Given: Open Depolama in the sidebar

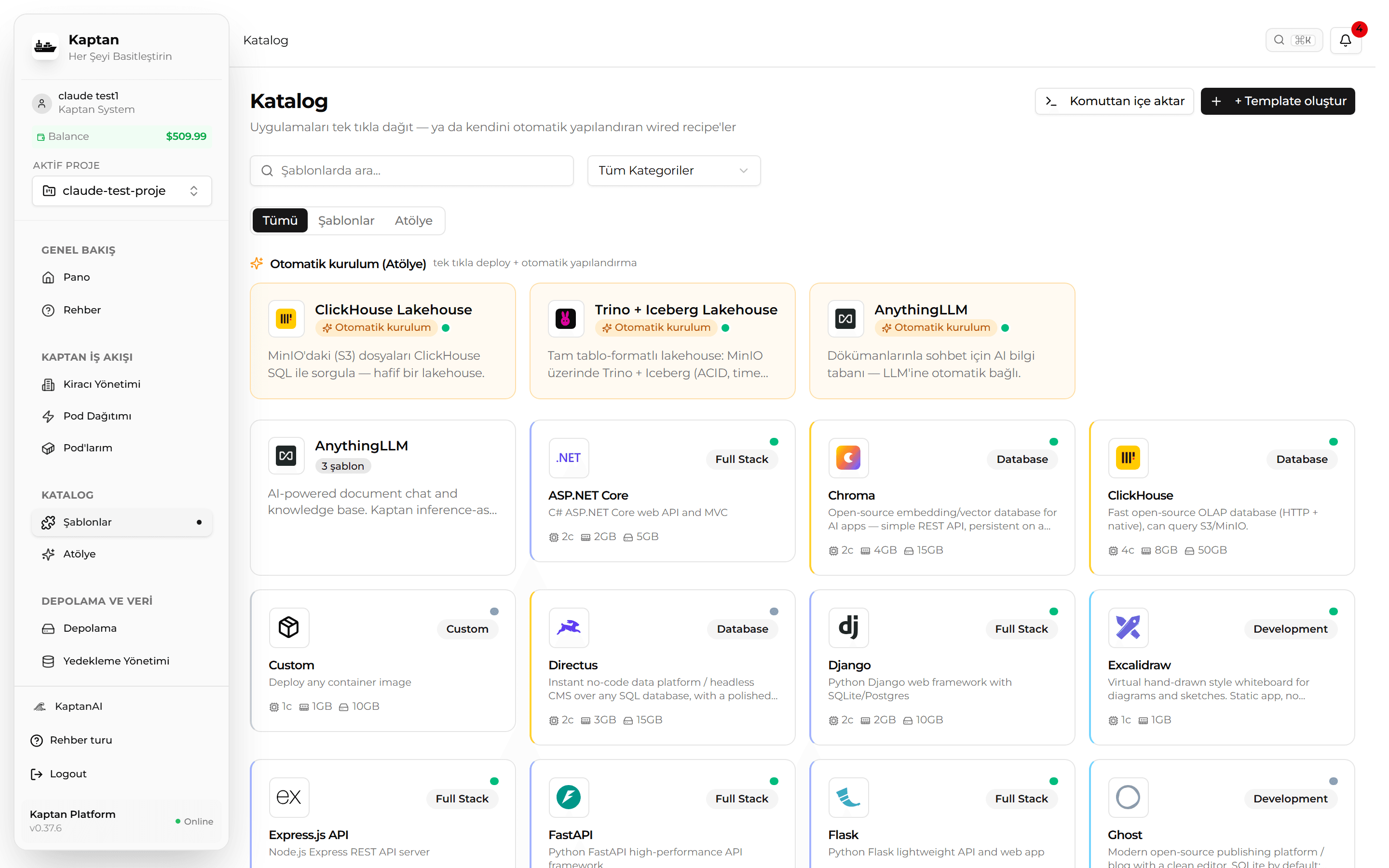Looking at the screenshot, I should click(122, 628).
